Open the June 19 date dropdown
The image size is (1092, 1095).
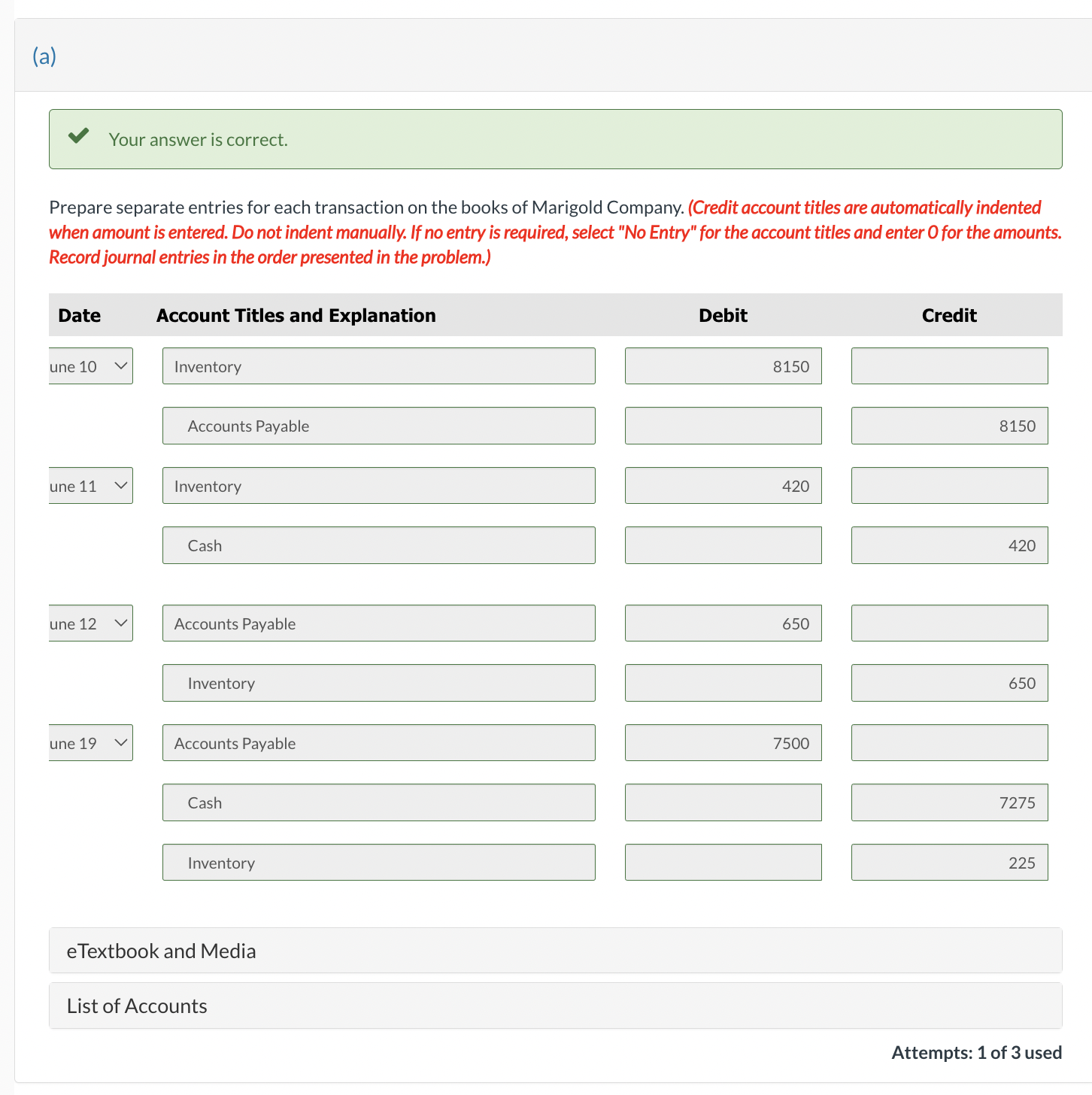tap(89, 743)
